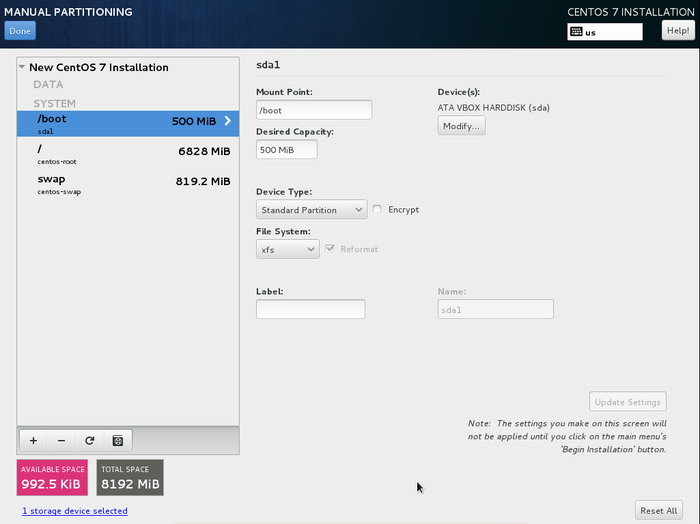This screenshot has width=700, height=524.
Task: Click the Update Settings button
Action: 628,402
